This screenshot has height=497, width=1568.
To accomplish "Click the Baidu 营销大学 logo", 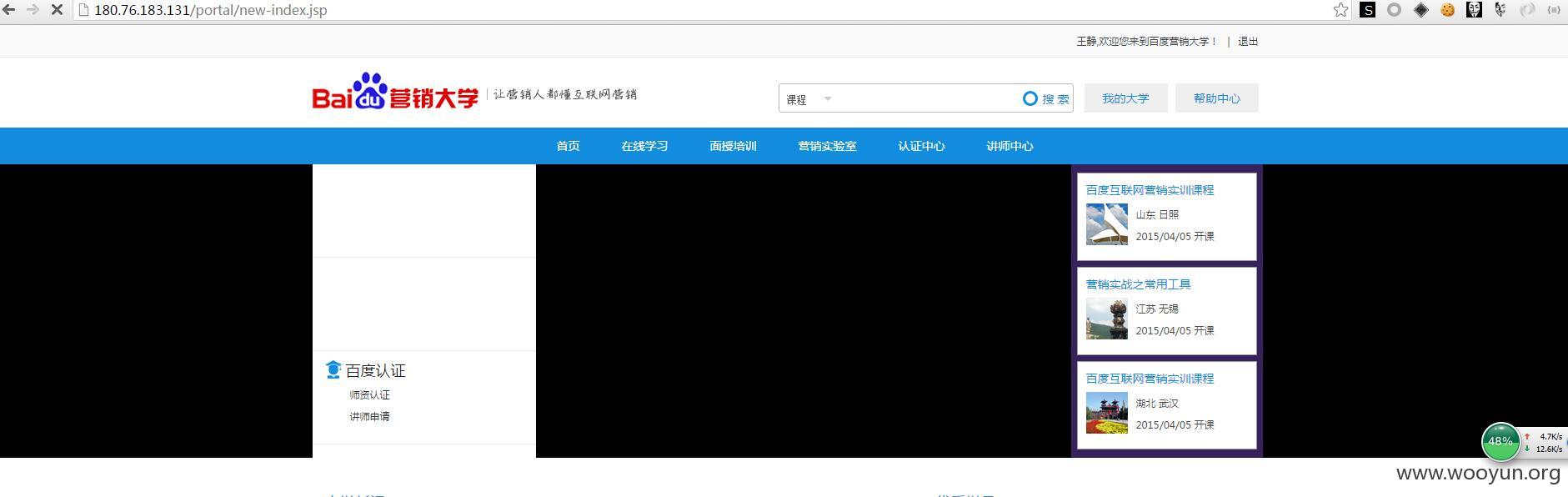I will click(x=395, y=92).
